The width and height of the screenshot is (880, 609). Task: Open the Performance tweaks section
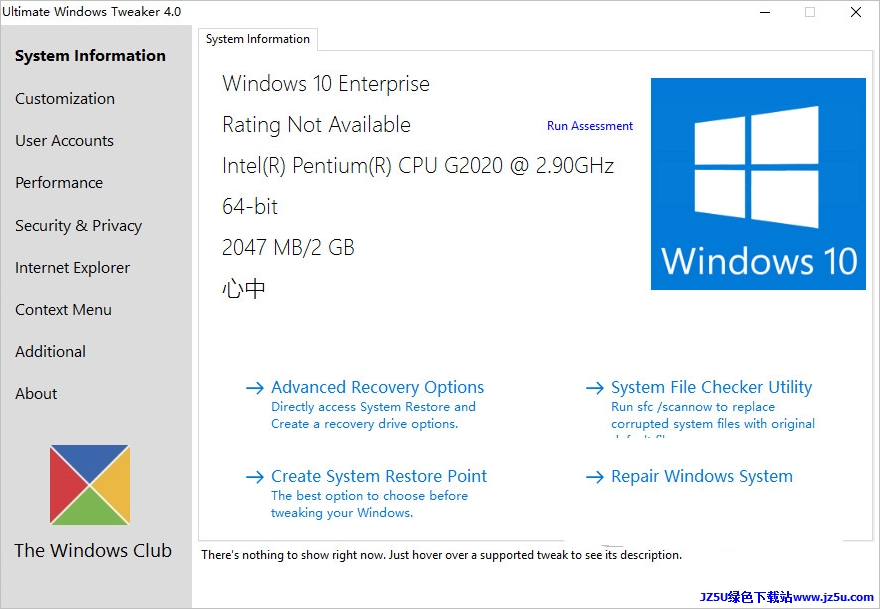click(59, 183)
